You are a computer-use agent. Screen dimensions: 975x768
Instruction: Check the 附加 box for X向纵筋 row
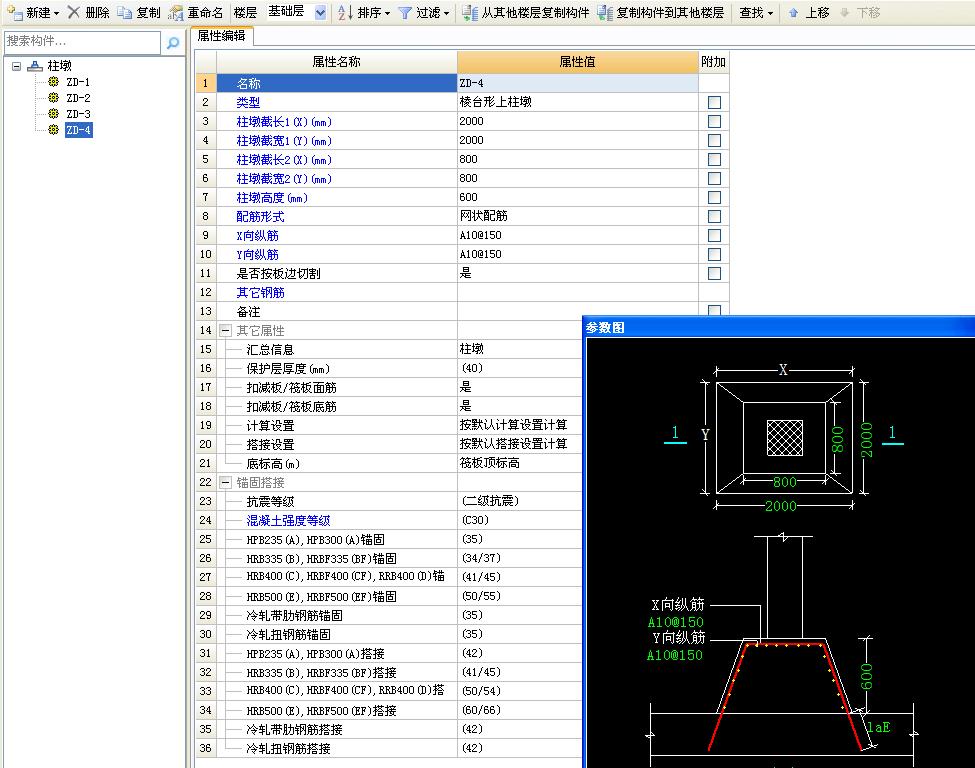(x=714, y=236)
